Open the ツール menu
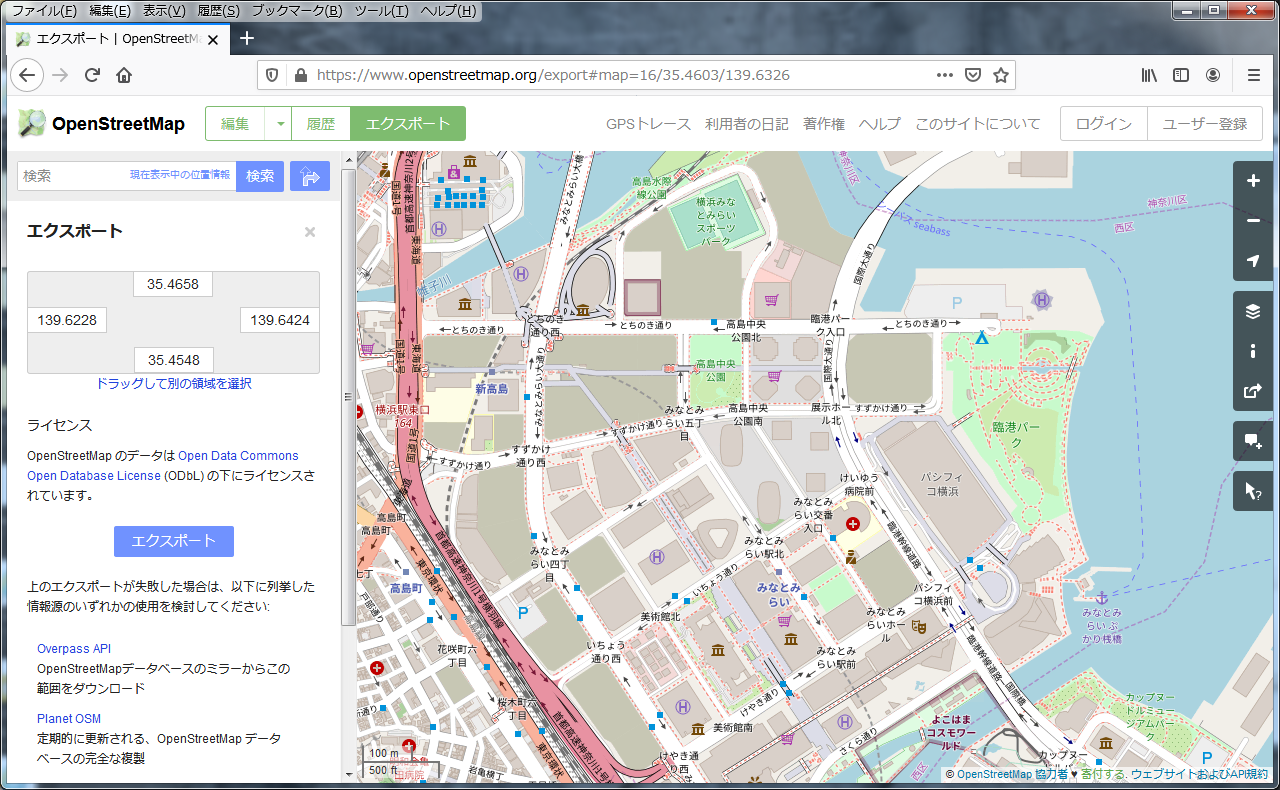Image resolution: width=1280 pixels, height=790 pixels. [381, 11]
